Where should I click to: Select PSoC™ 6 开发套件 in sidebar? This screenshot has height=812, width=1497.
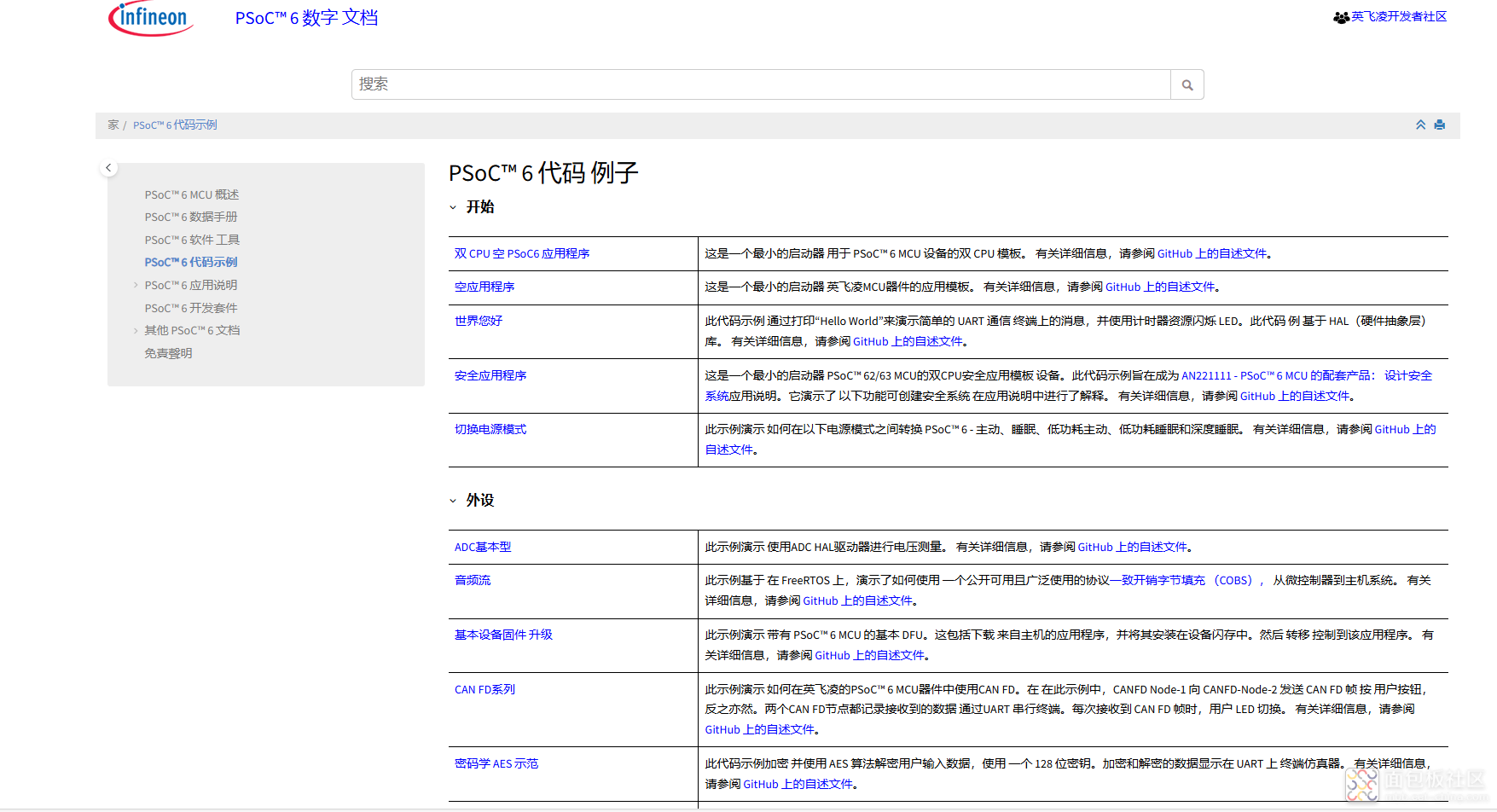(191, 308)
